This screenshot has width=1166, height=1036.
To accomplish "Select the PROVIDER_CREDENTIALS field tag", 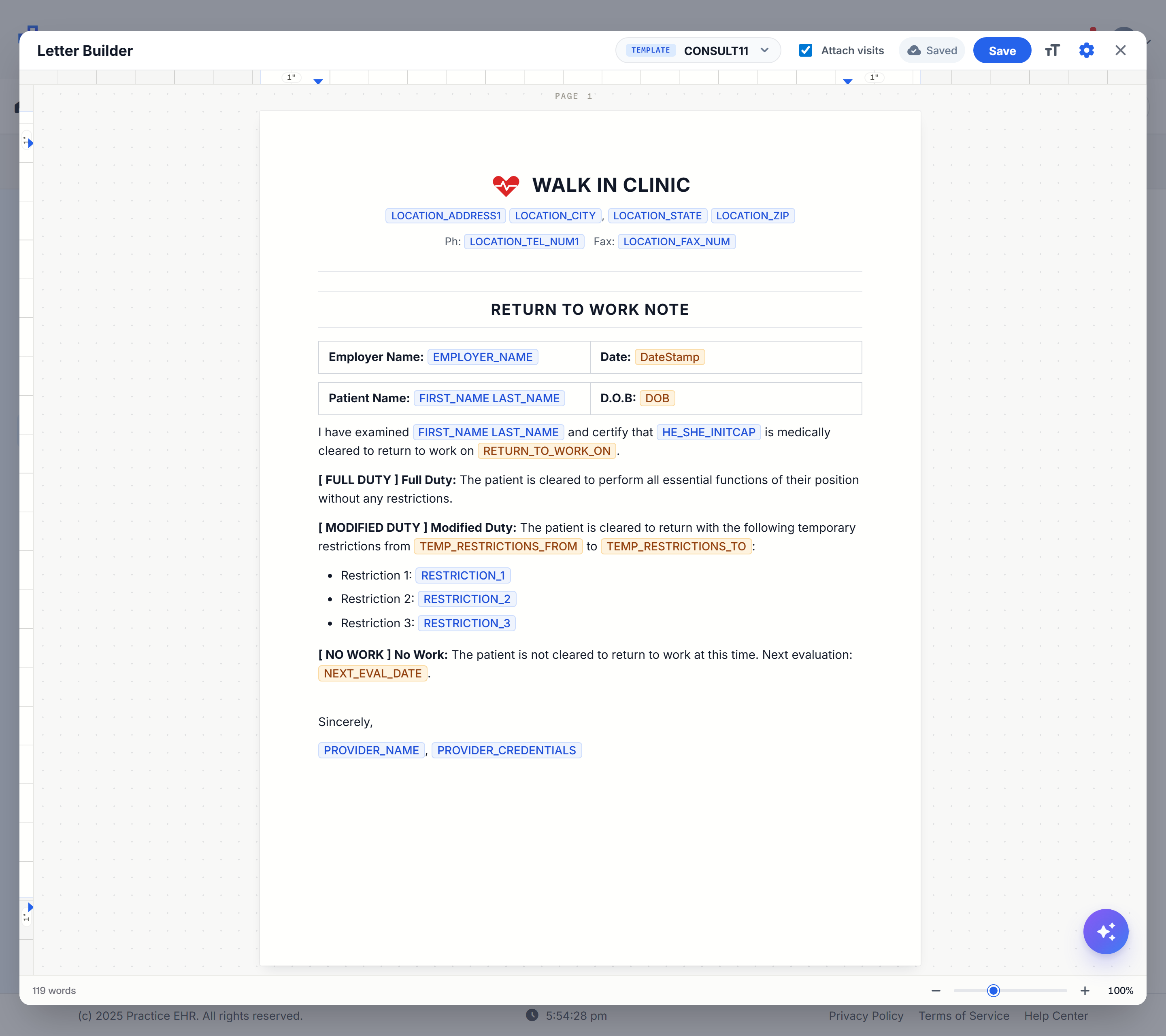I will 506,750.
